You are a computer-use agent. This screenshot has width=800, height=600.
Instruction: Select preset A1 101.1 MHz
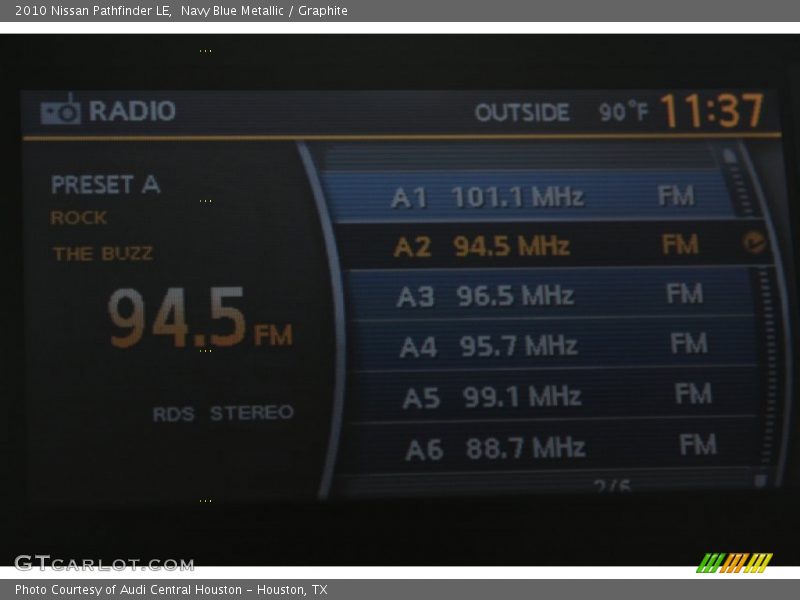point(531,196)
